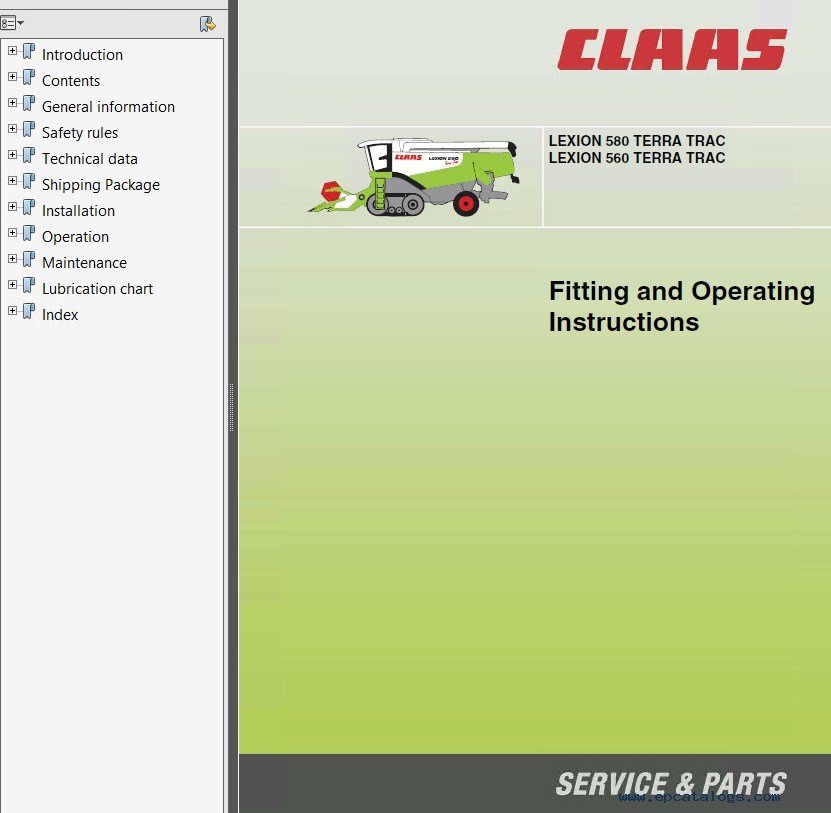Click the Safety rules bookmark icon
The image size is (831, 813).
pos(29,129)
